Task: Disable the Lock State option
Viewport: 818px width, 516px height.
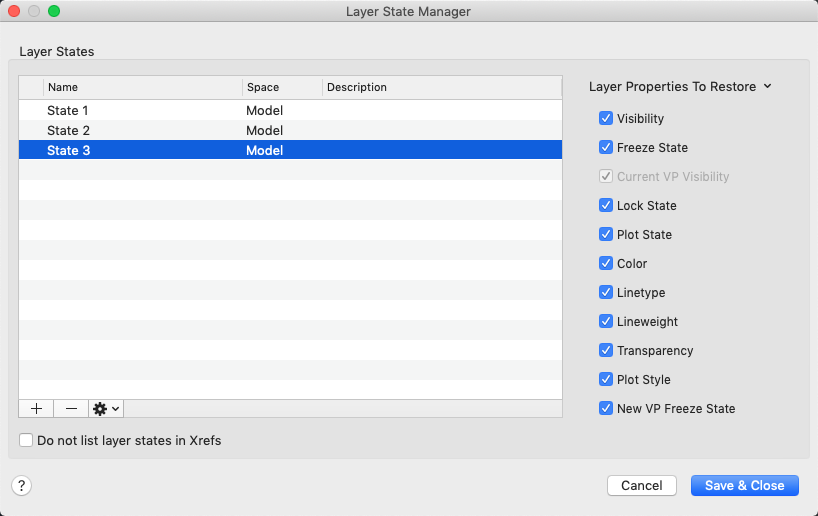Action: (x=606, y=205)
